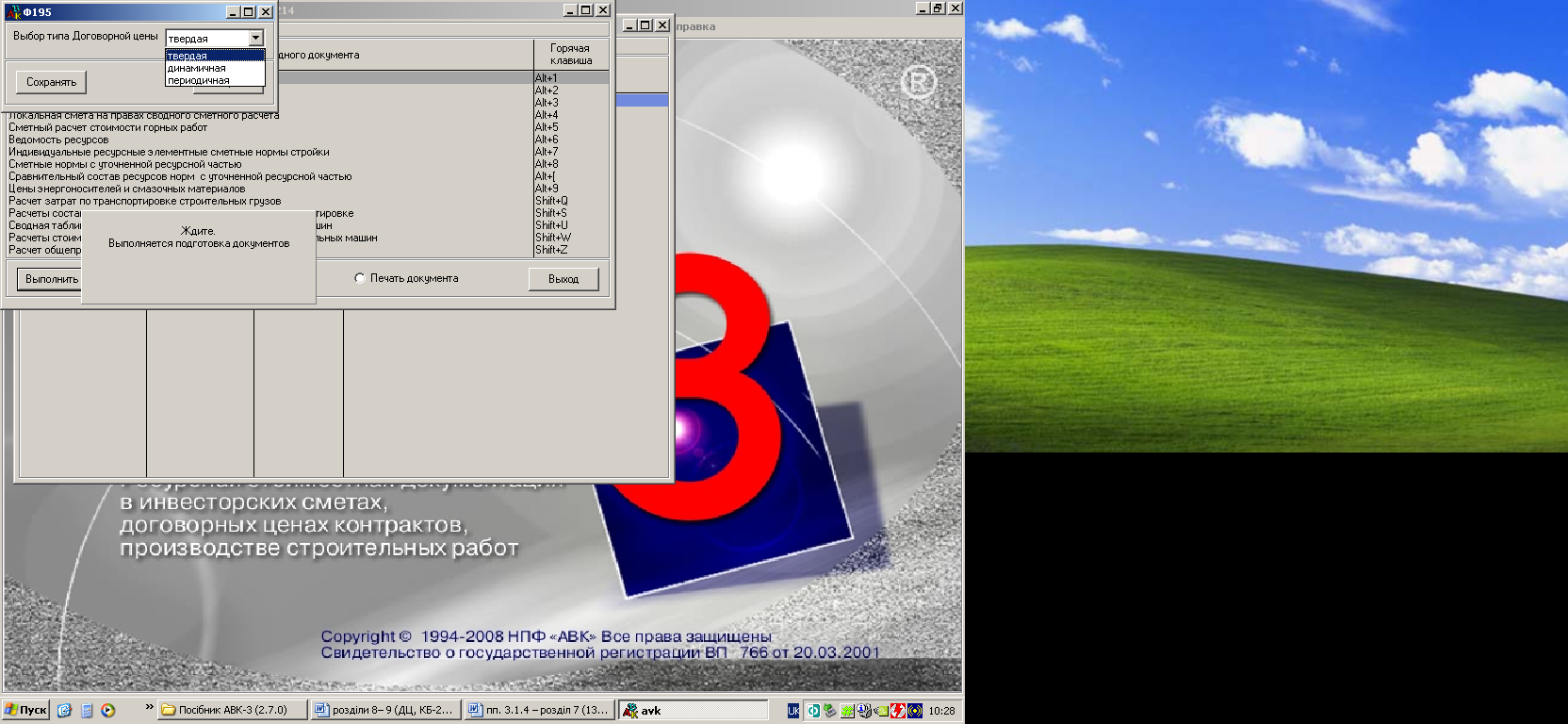Click the Выход button
This screenshot has width=1568, height=724.
(563, 279)
